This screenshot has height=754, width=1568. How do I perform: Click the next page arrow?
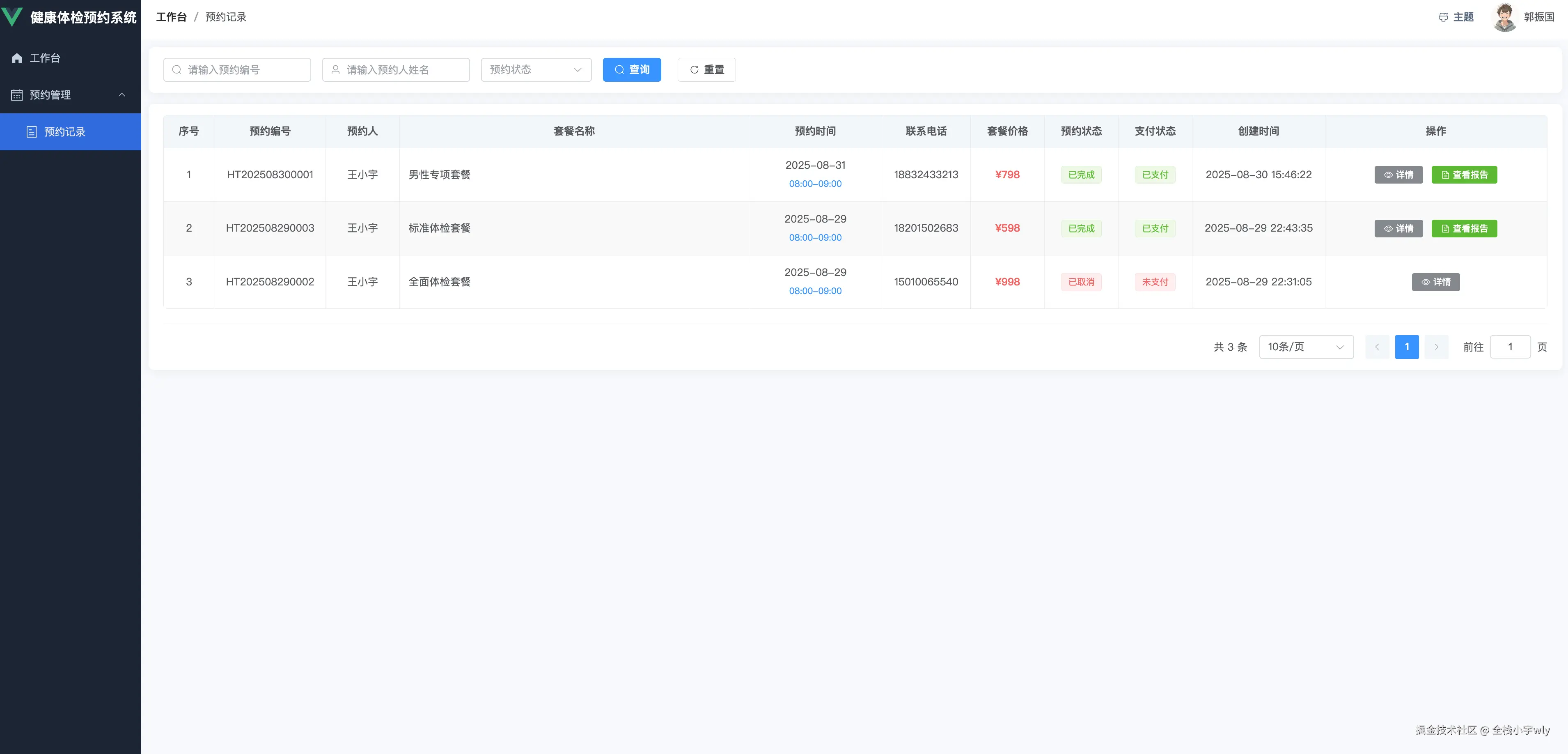(1436, 347)
